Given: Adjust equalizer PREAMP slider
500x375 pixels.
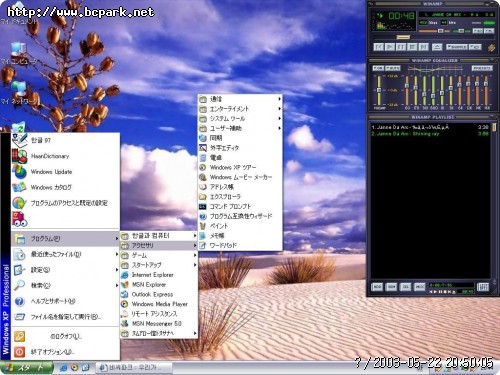Looking at the screenshot, I should point(379,90).
